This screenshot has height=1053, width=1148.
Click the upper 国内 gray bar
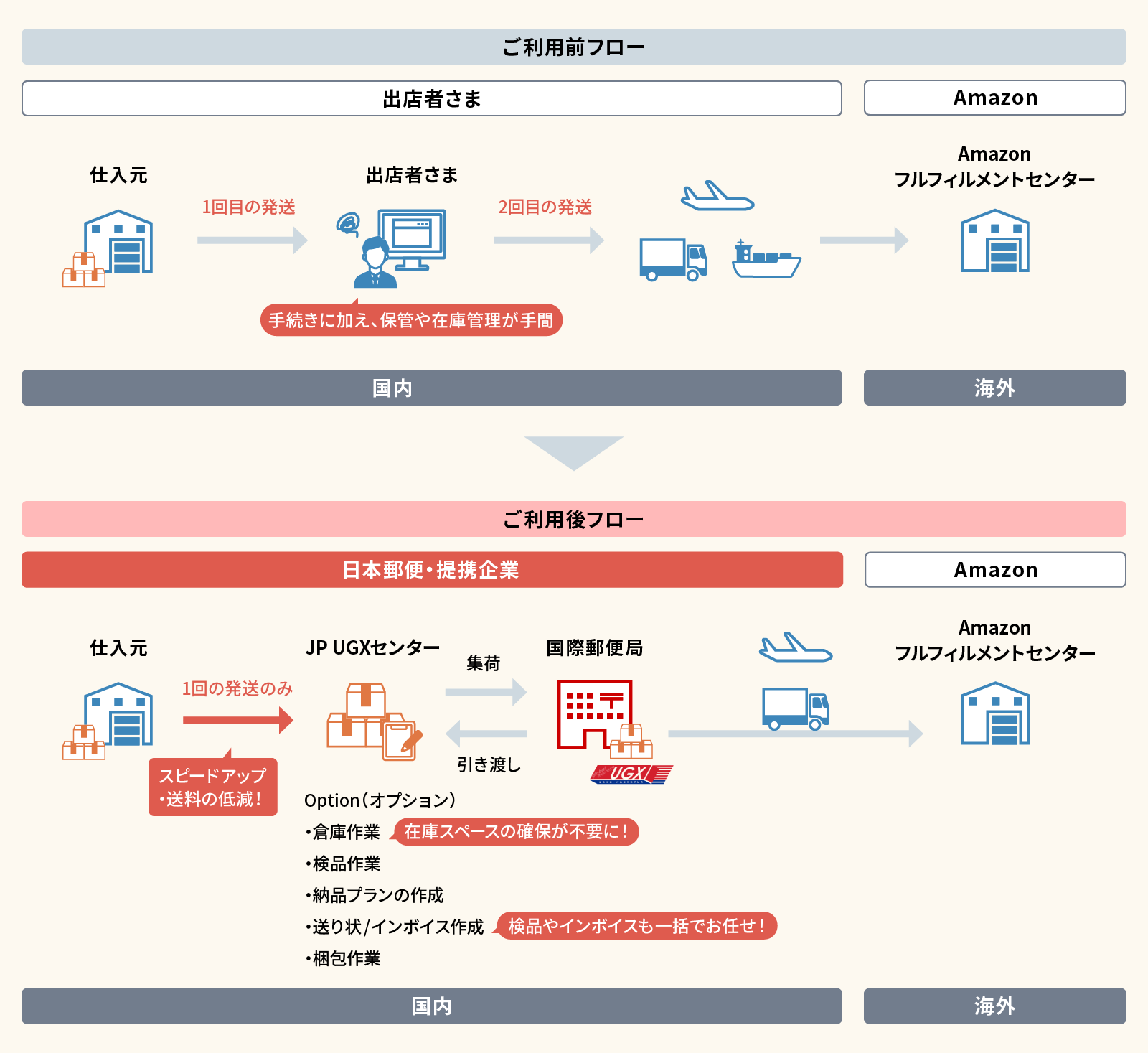coord(432,388)
